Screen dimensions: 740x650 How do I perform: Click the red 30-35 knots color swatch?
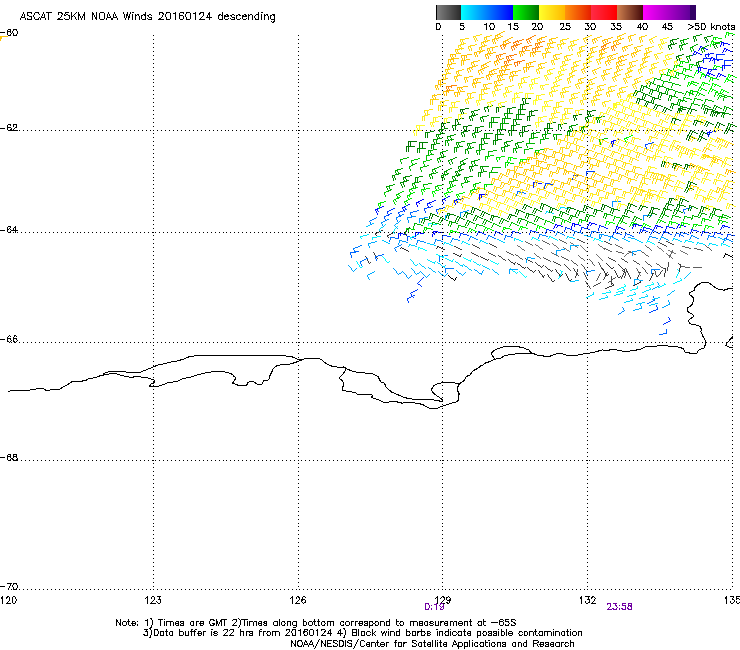pyautogui.click(x=604, y=12)
